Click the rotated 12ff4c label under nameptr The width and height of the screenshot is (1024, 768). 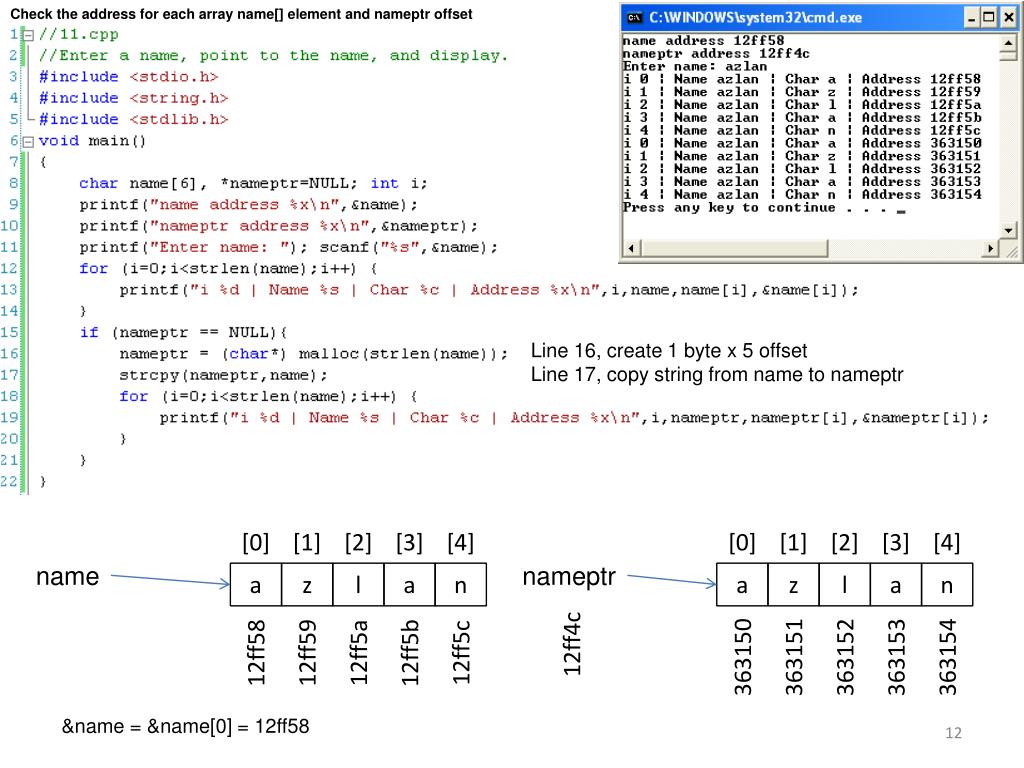tap(571, 644)
